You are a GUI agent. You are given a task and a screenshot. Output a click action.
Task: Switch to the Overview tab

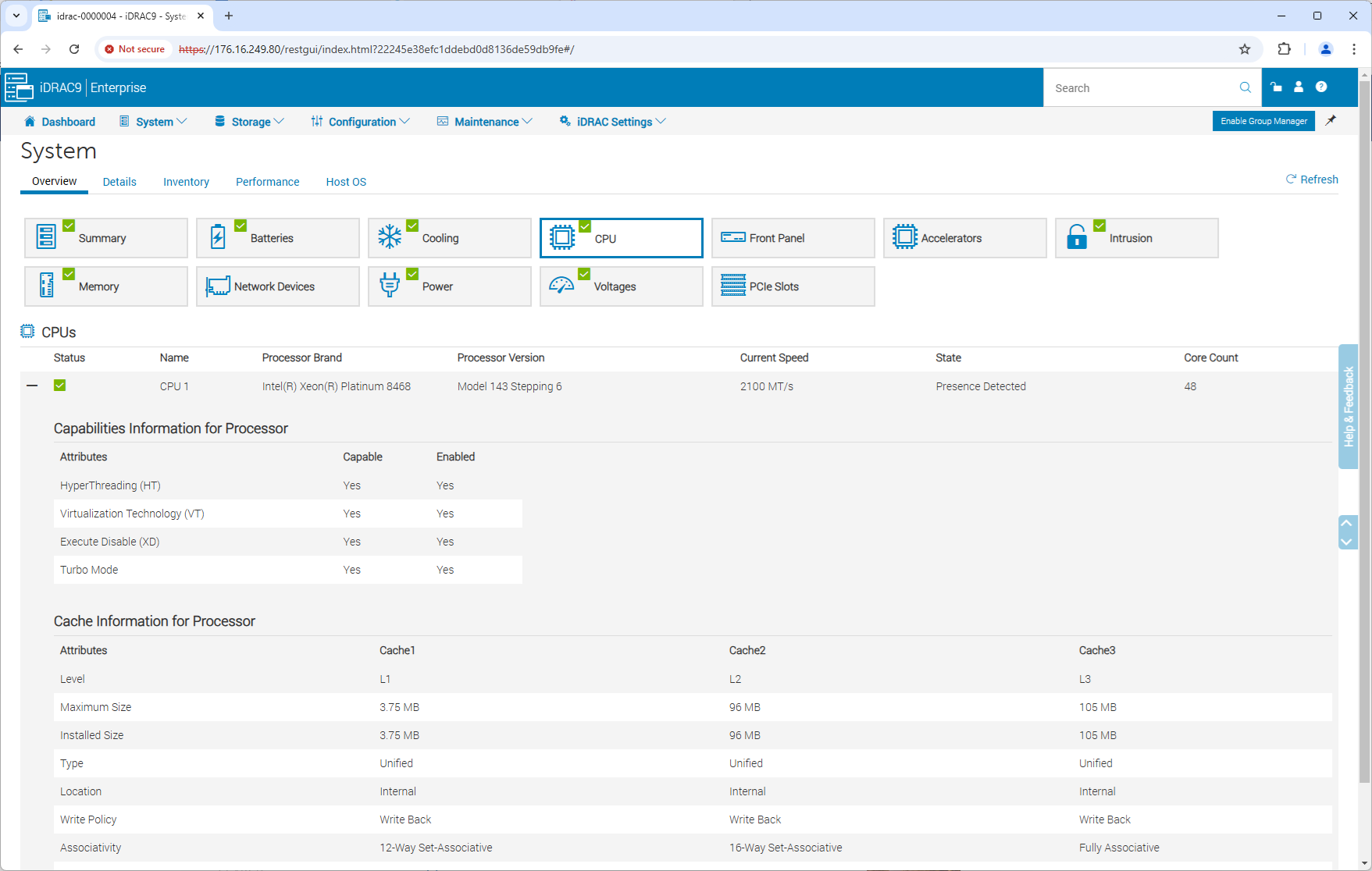coord(54,181)
